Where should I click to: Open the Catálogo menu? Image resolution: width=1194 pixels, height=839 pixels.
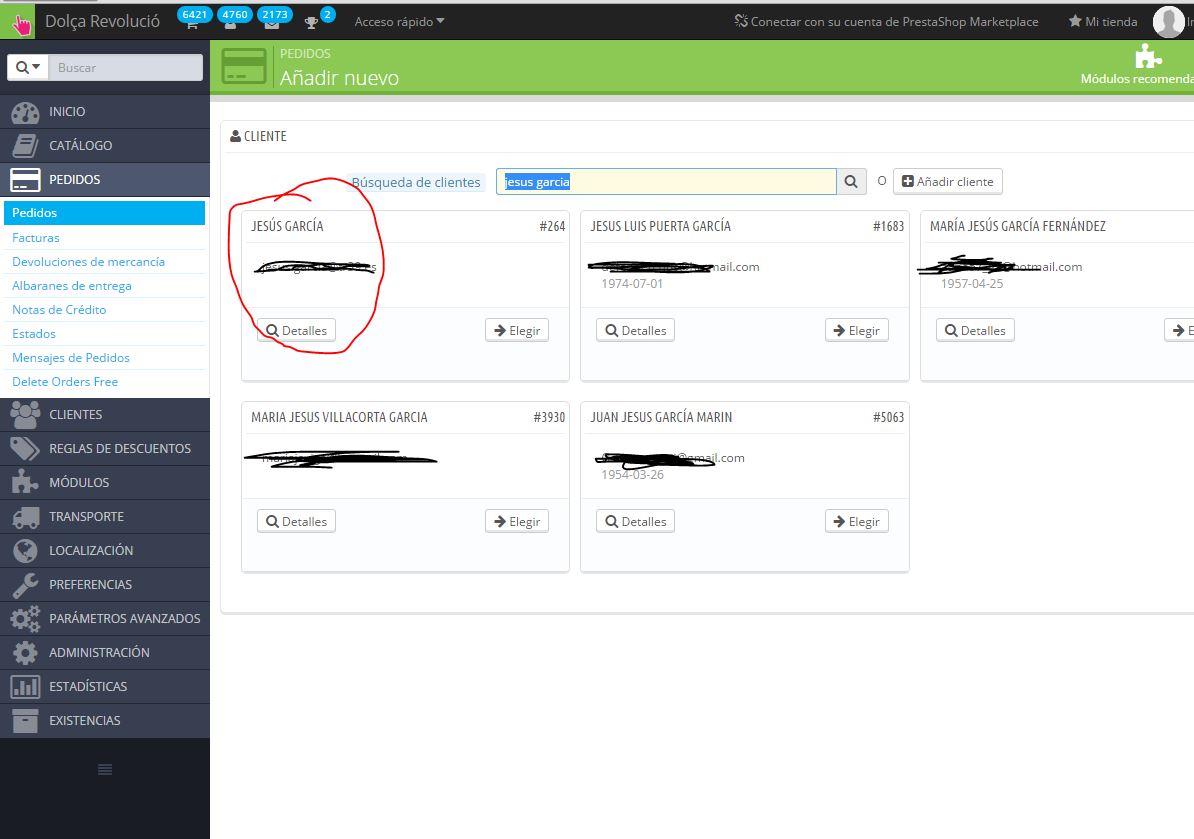[x=104, y=145]
